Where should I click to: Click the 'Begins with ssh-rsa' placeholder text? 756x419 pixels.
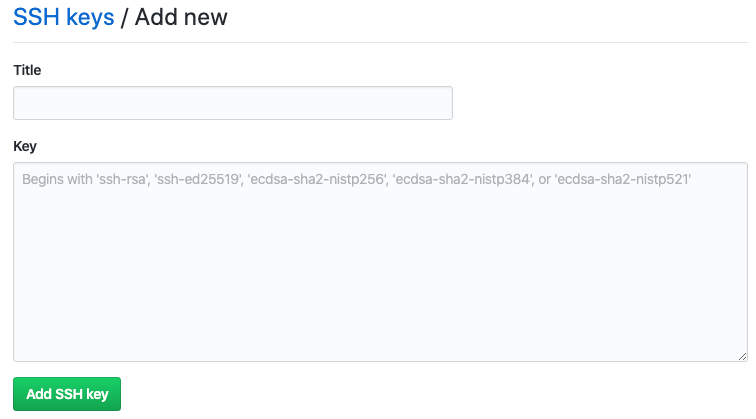click(x=357, y=179)
